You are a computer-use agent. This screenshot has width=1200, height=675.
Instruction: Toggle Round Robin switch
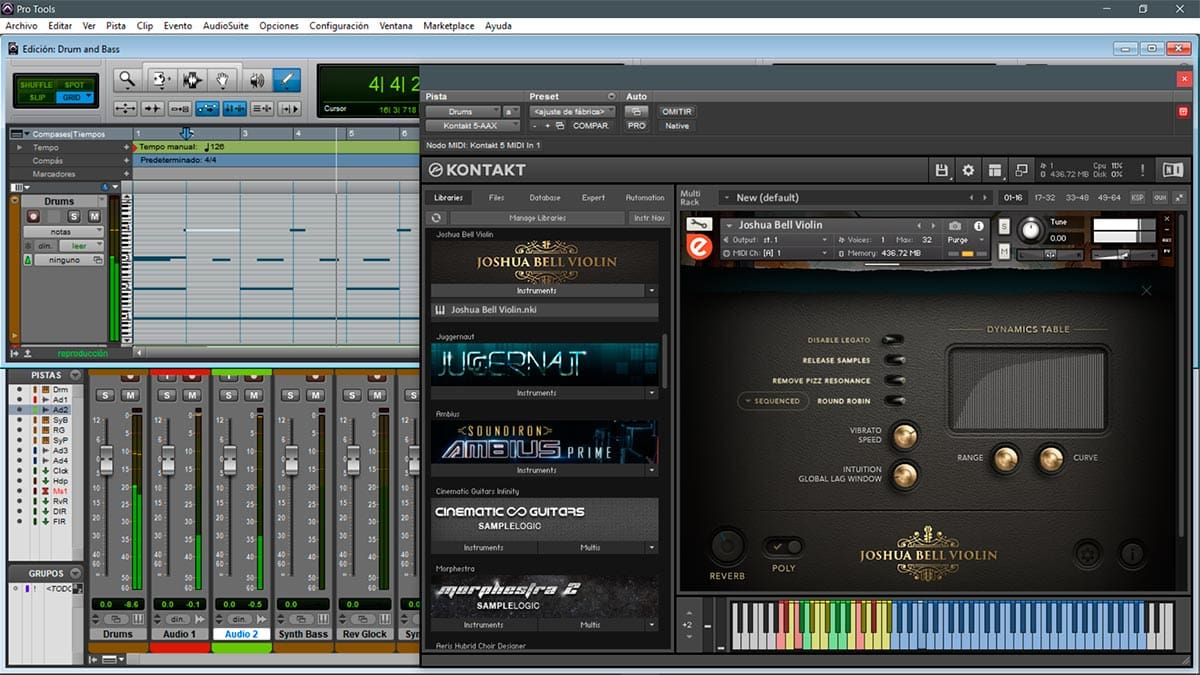[894, 401]
